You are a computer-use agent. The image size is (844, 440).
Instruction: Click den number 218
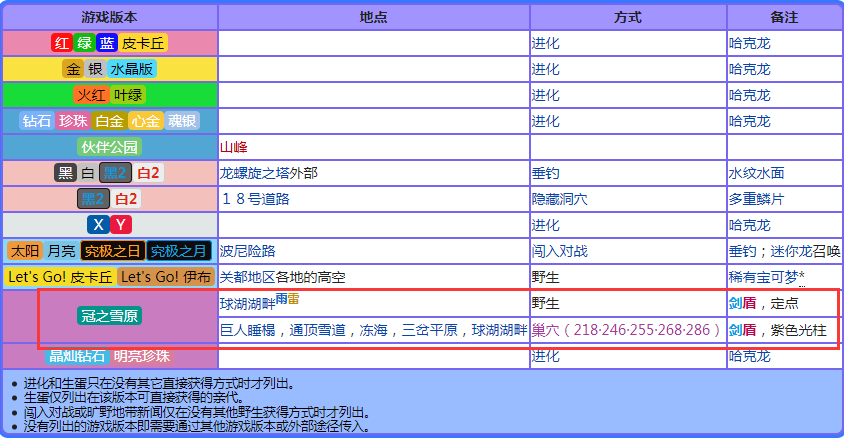[x=585, y=330]
